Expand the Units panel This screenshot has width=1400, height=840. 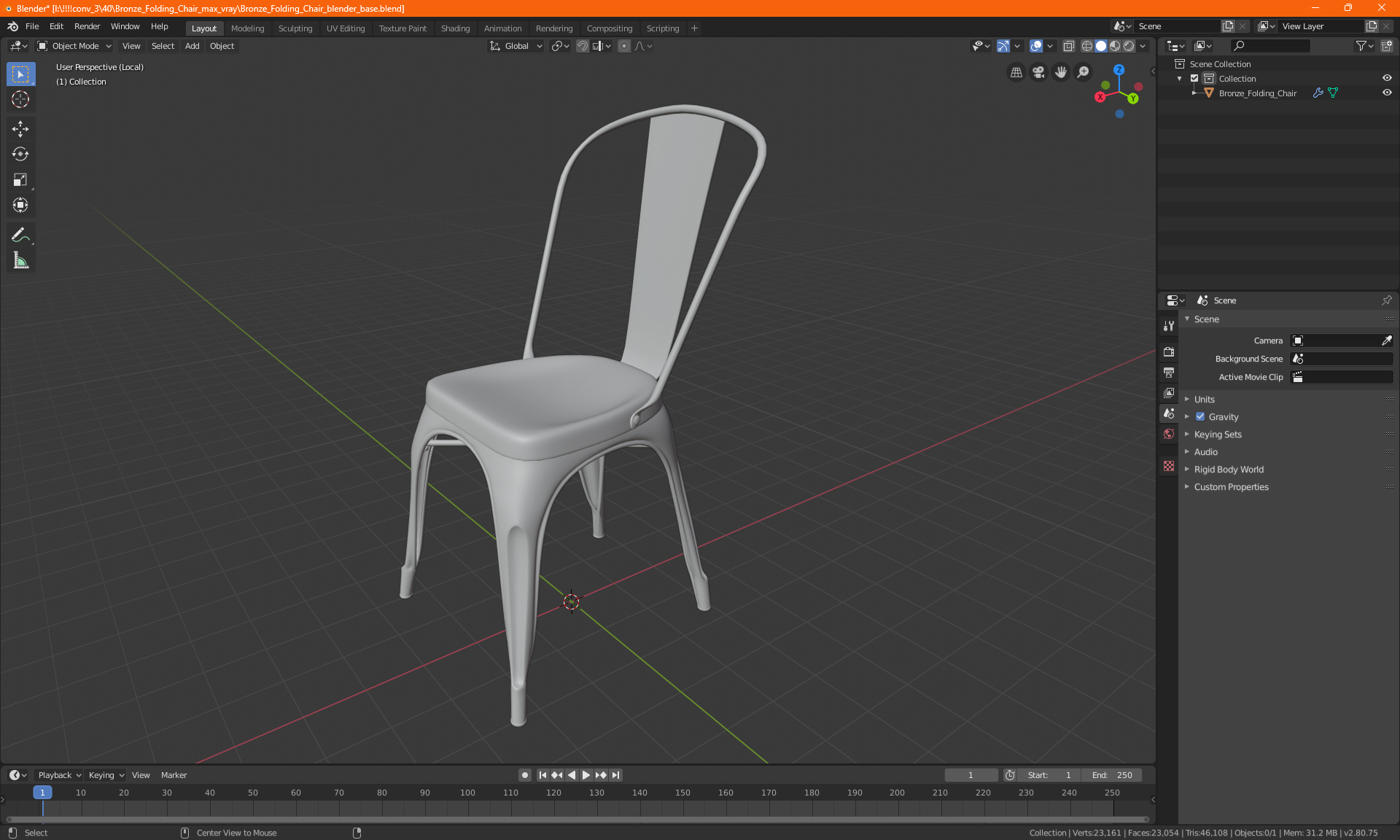click(x=1204, y=400)
